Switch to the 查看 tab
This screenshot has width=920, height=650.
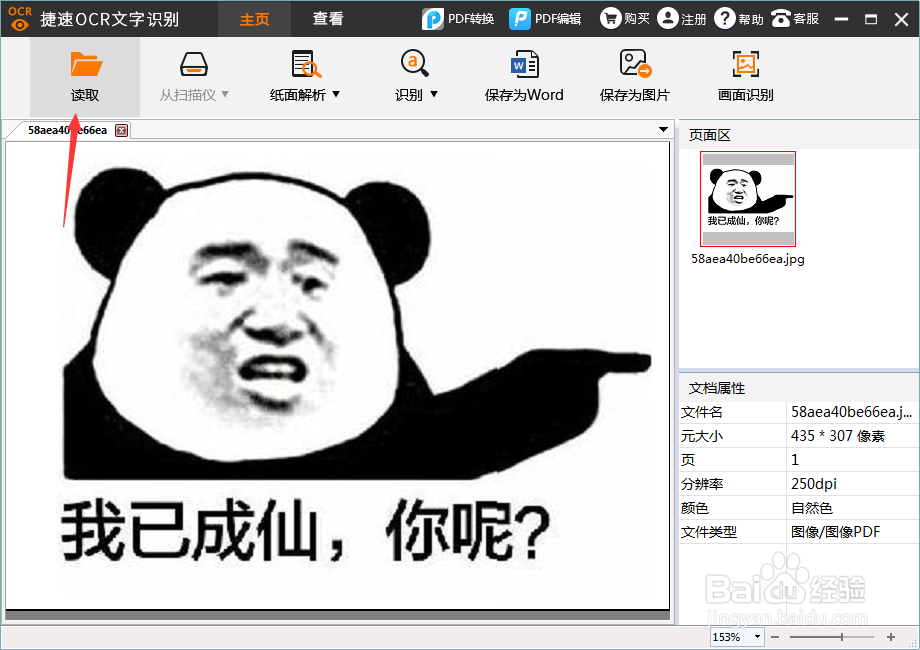point(327,19)
